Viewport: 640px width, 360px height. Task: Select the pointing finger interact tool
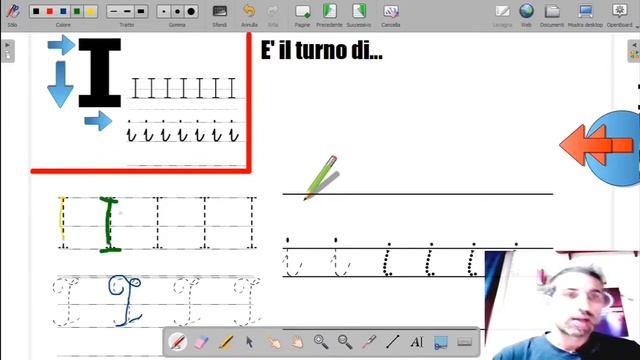(x=273, y=342)
